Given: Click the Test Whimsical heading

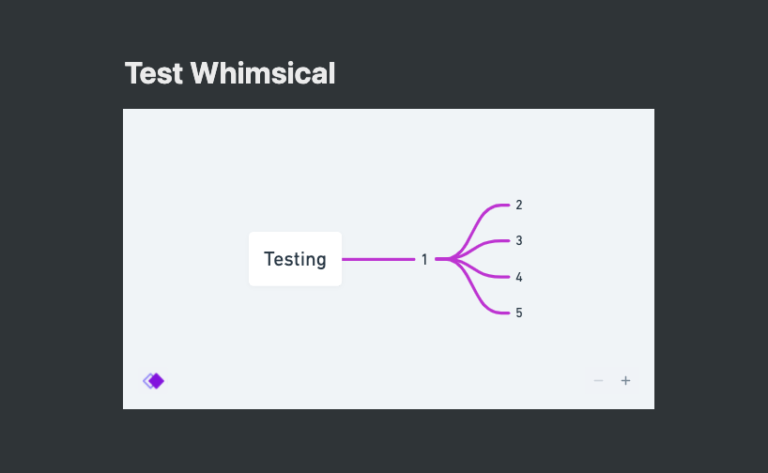Looking at the screenshot, I should (230, 73).
